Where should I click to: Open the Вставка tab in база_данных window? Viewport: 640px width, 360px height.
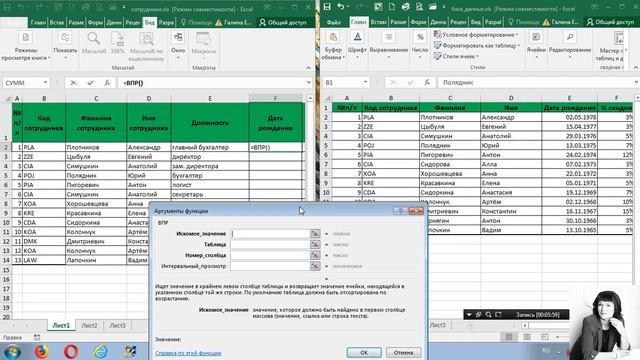pos(378,22)
